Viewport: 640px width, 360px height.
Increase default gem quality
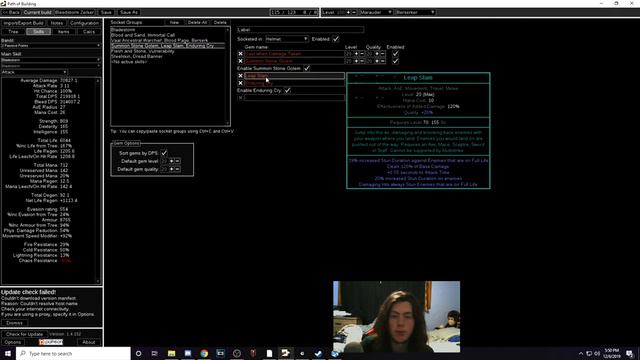[172, 169]
